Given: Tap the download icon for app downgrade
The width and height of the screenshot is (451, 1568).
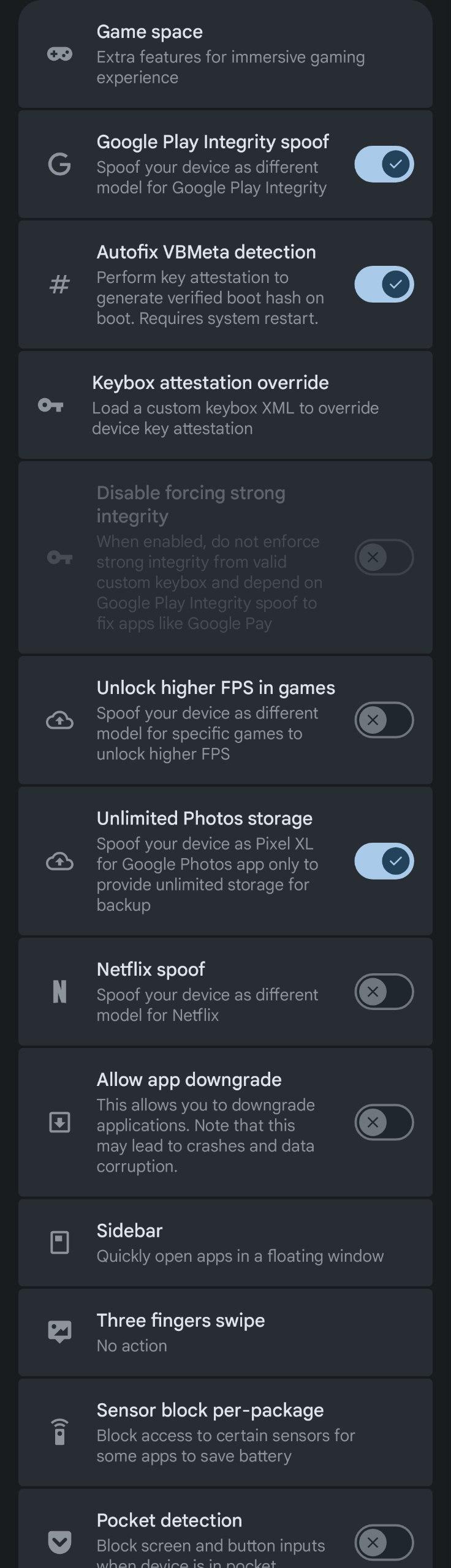Looking at the screenshot, I should coord(59,1122).
